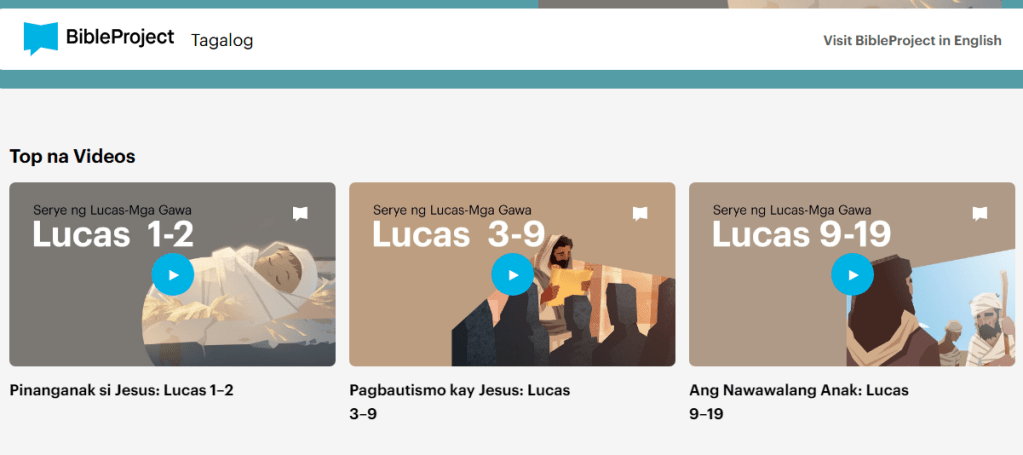1023x455 pixels.
Task: Click the "Top na Videos" section heading
Action: pos(72,156)
